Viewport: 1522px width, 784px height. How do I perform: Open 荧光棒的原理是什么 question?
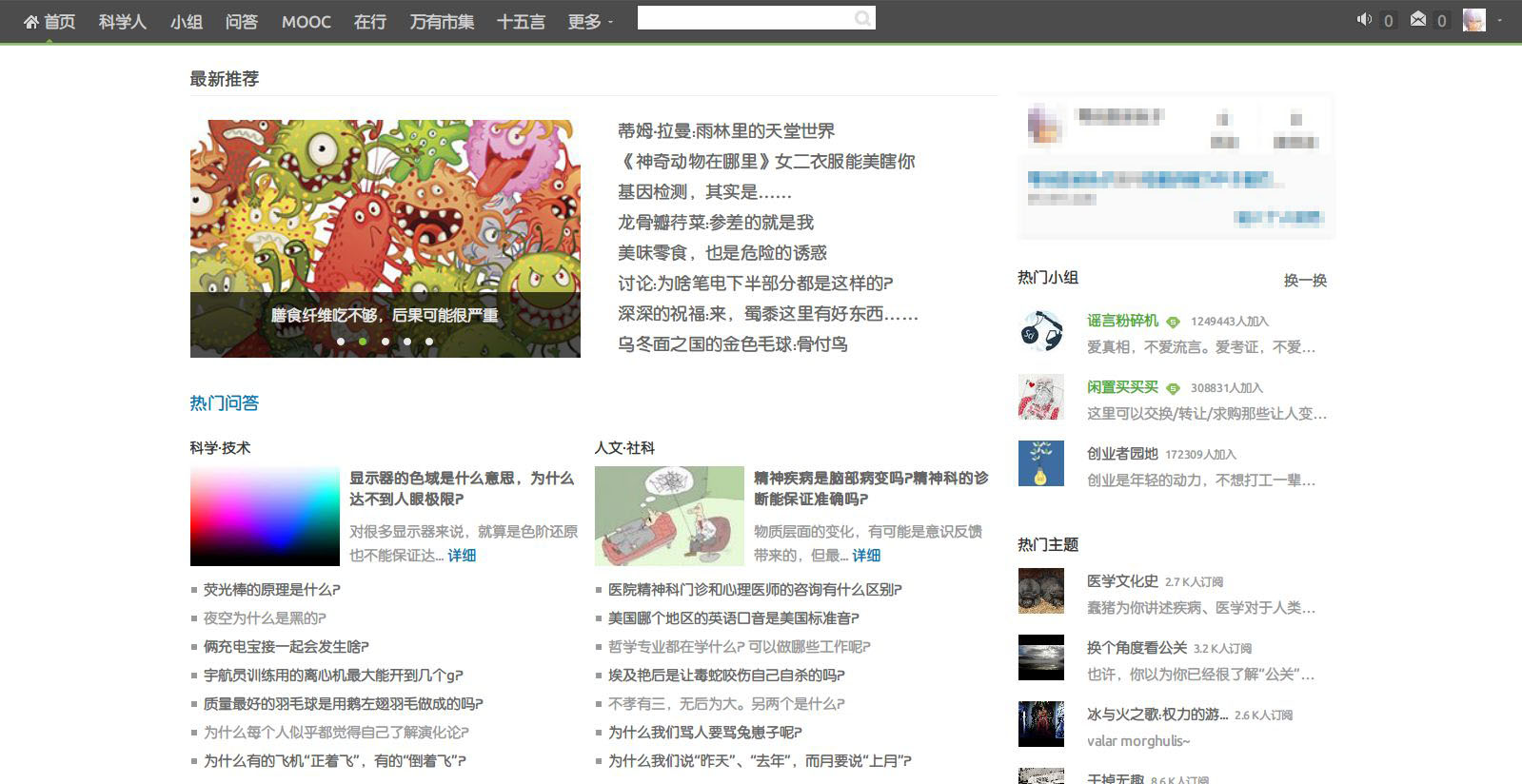[272, 590]
